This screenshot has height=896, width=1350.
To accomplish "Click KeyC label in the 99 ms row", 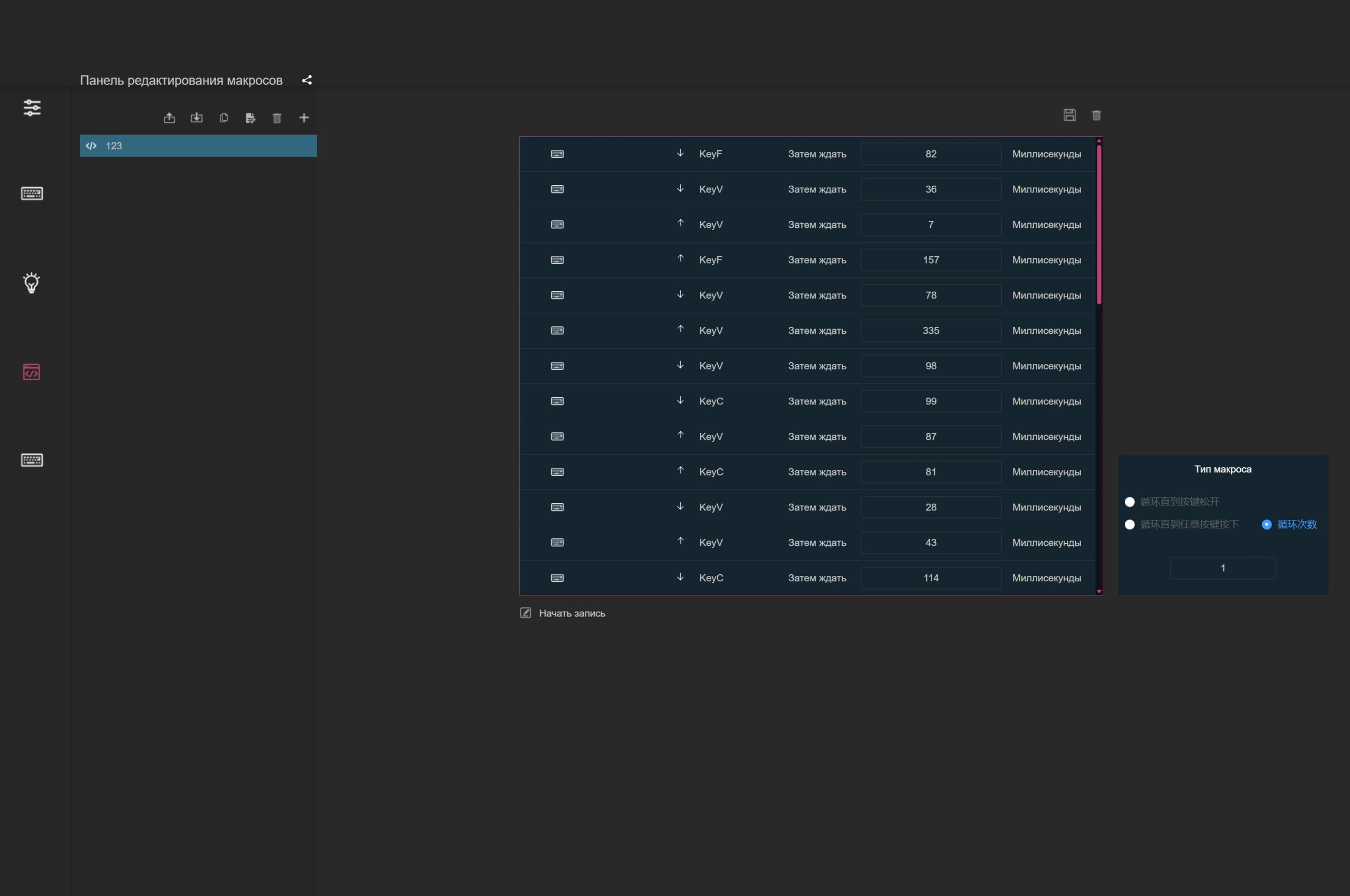I will click(x=711, y=401).
